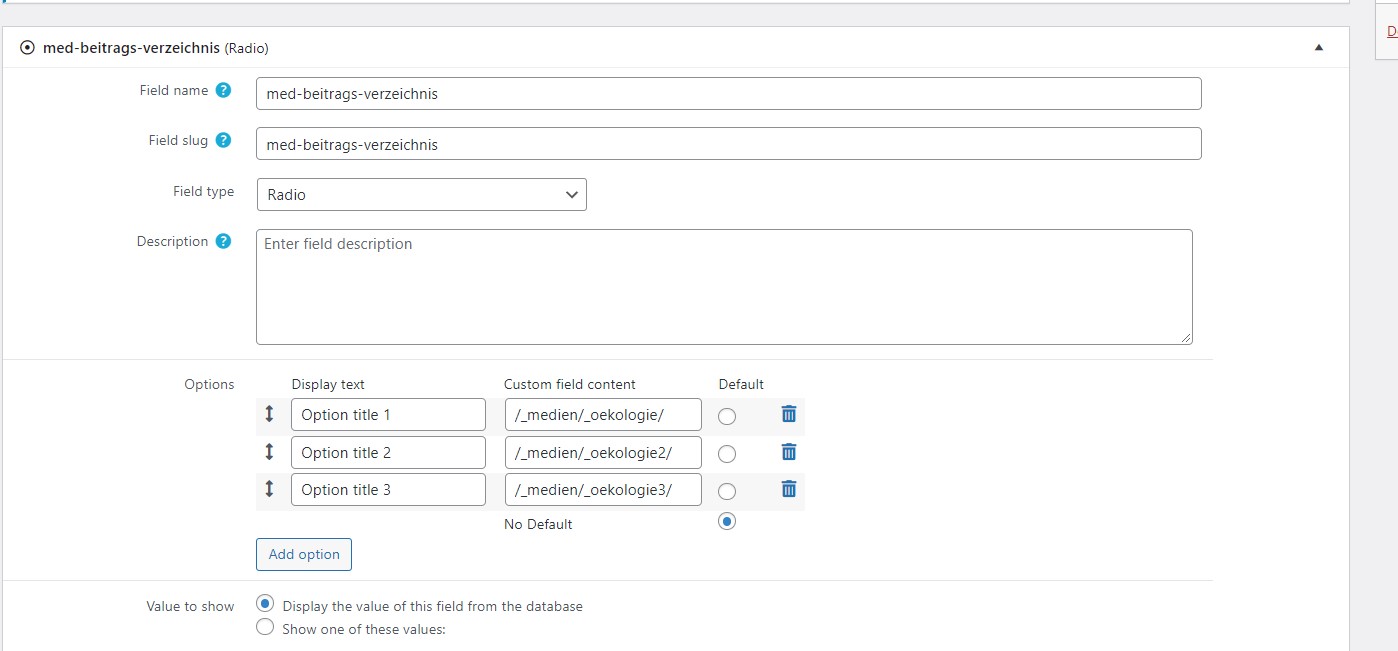The image size is (1398, 651).
Task: Click the help icon next to Field slug
Action: click(x=224, y=140)
